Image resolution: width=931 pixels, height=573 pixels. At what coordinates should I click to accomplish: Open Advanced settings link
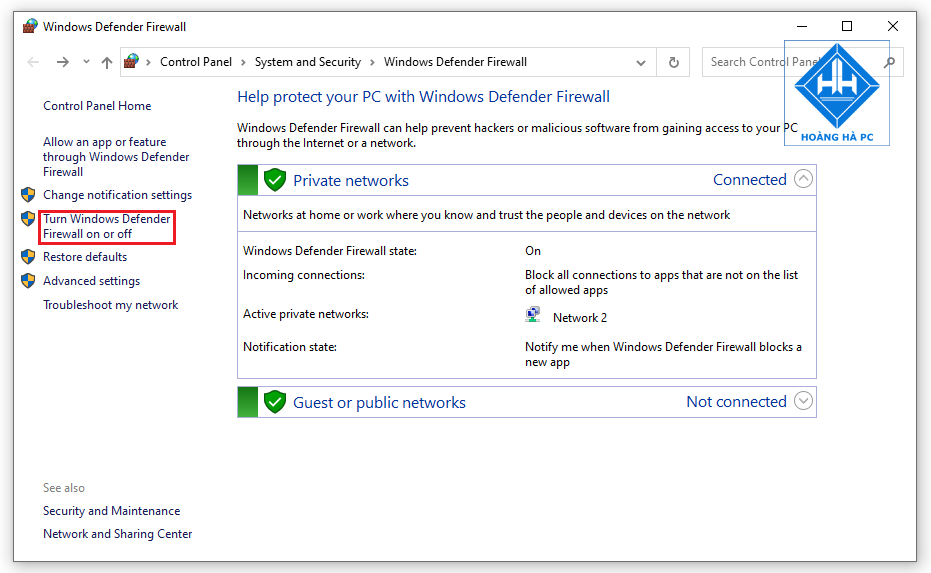[91, 281]
